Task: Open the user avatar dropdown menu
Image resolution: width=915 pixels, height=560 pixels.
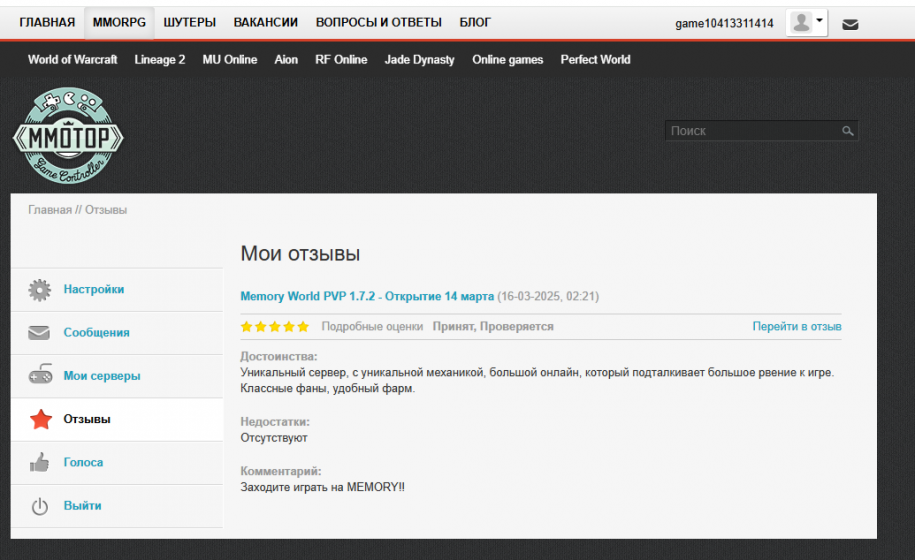Action: (x=806, y=23)
